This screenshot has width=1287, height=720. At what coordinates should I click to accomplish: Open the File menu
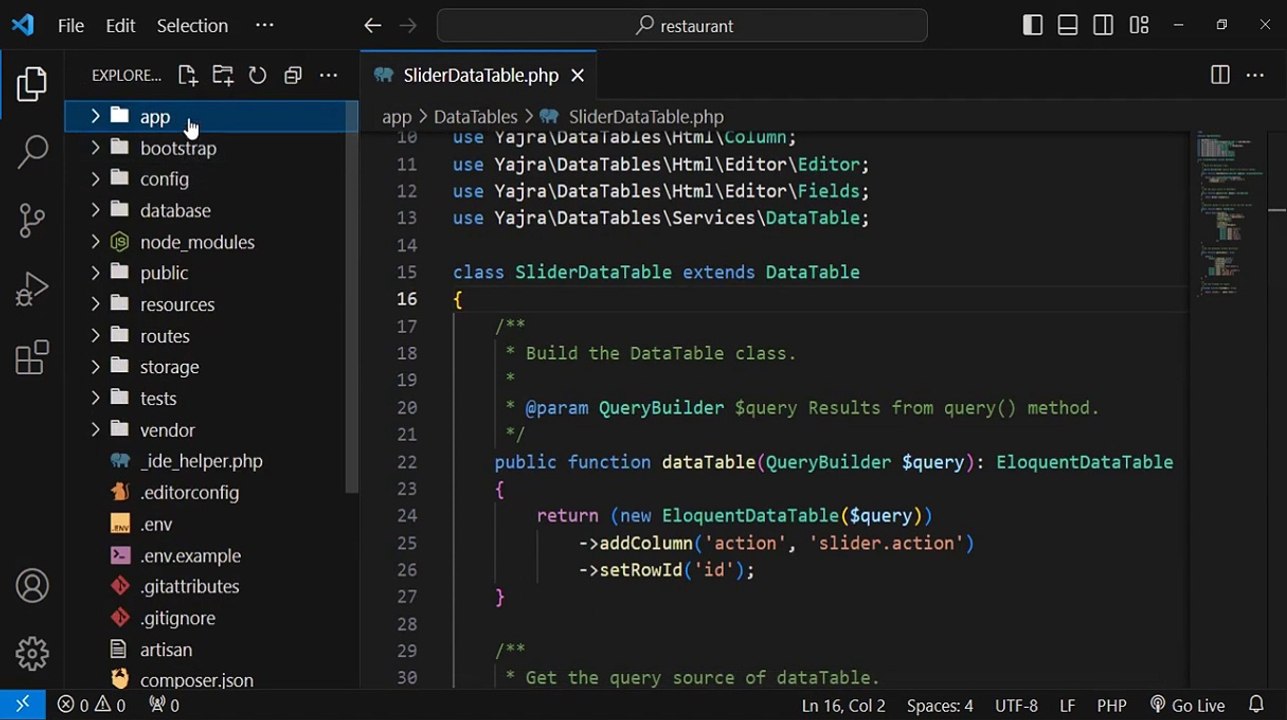tap(71, 26)
